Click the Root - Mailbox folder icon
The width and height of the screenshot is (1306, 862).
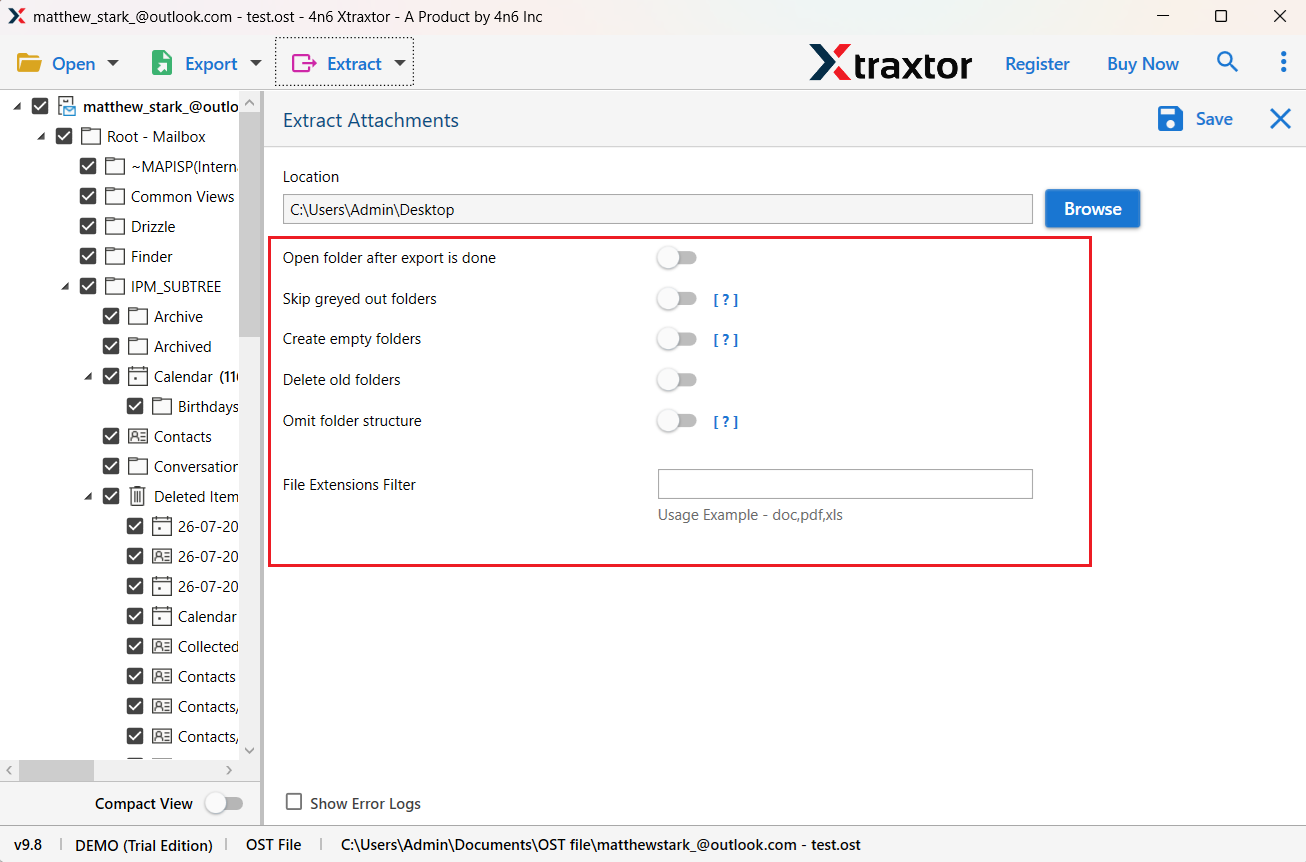[x=91, y=136]
